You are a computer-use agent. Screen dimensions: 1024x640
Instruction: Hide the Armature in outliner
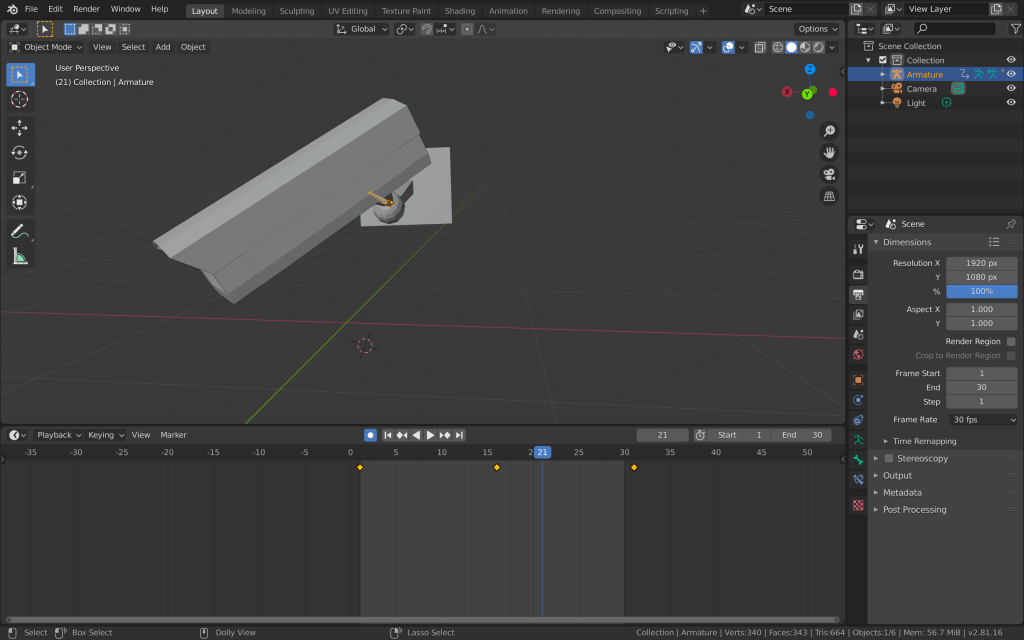click(1011, 74)
